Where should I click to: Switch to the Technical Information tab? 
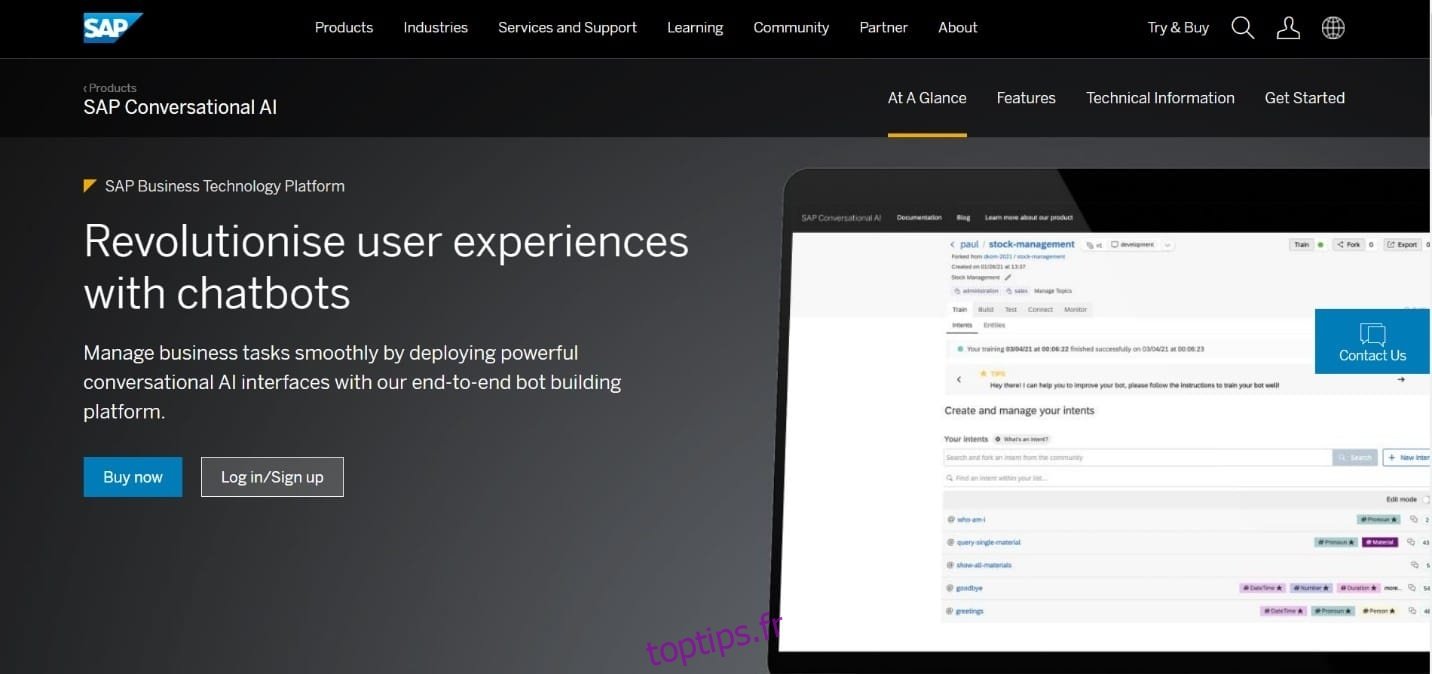point(1160,98)
